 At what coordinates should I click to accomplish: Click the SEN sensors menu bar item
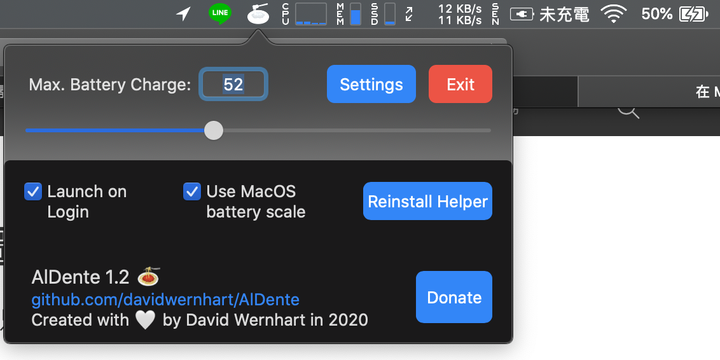point(495,14)
